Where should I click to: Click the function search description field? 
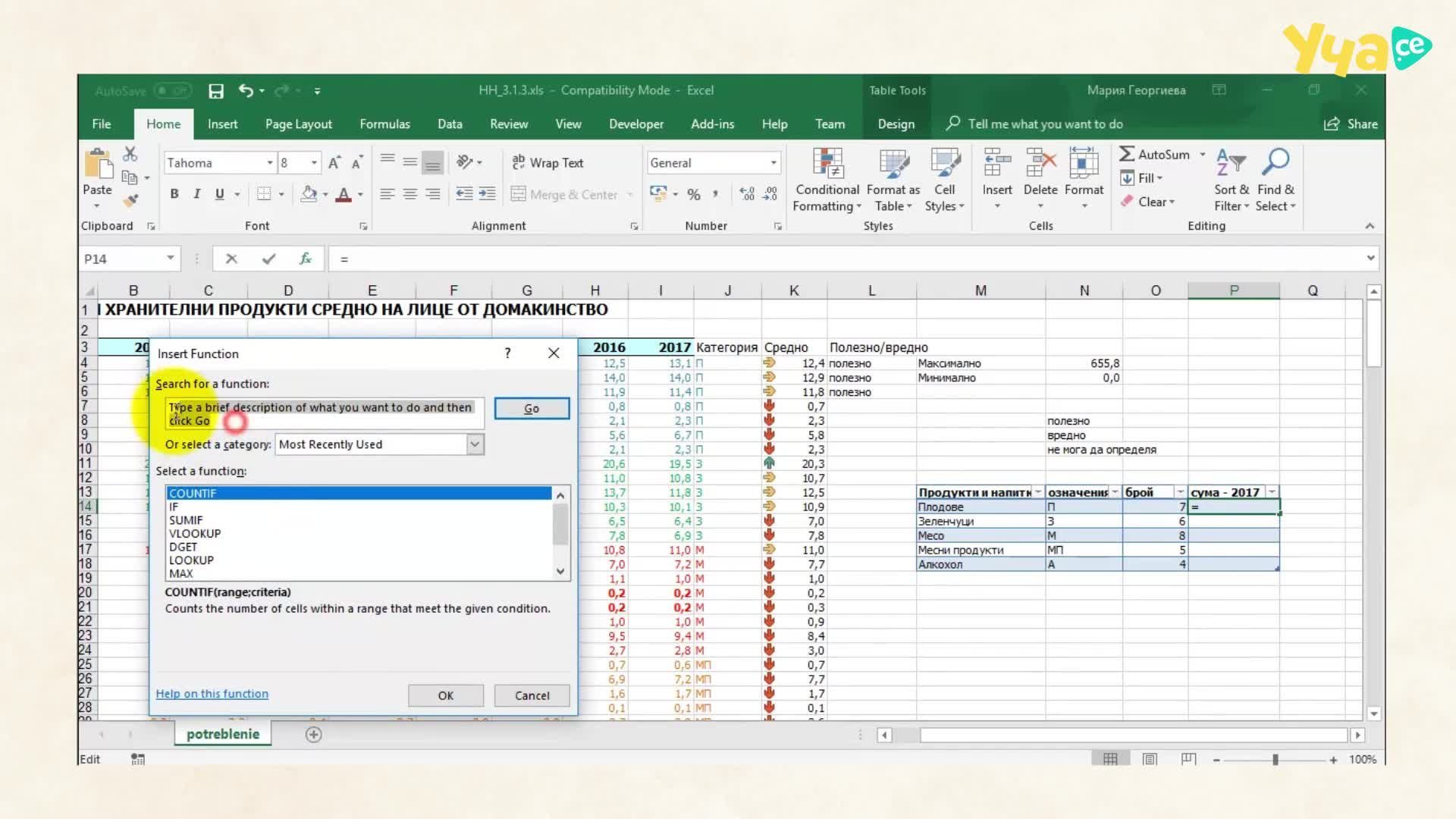(325, 414)
